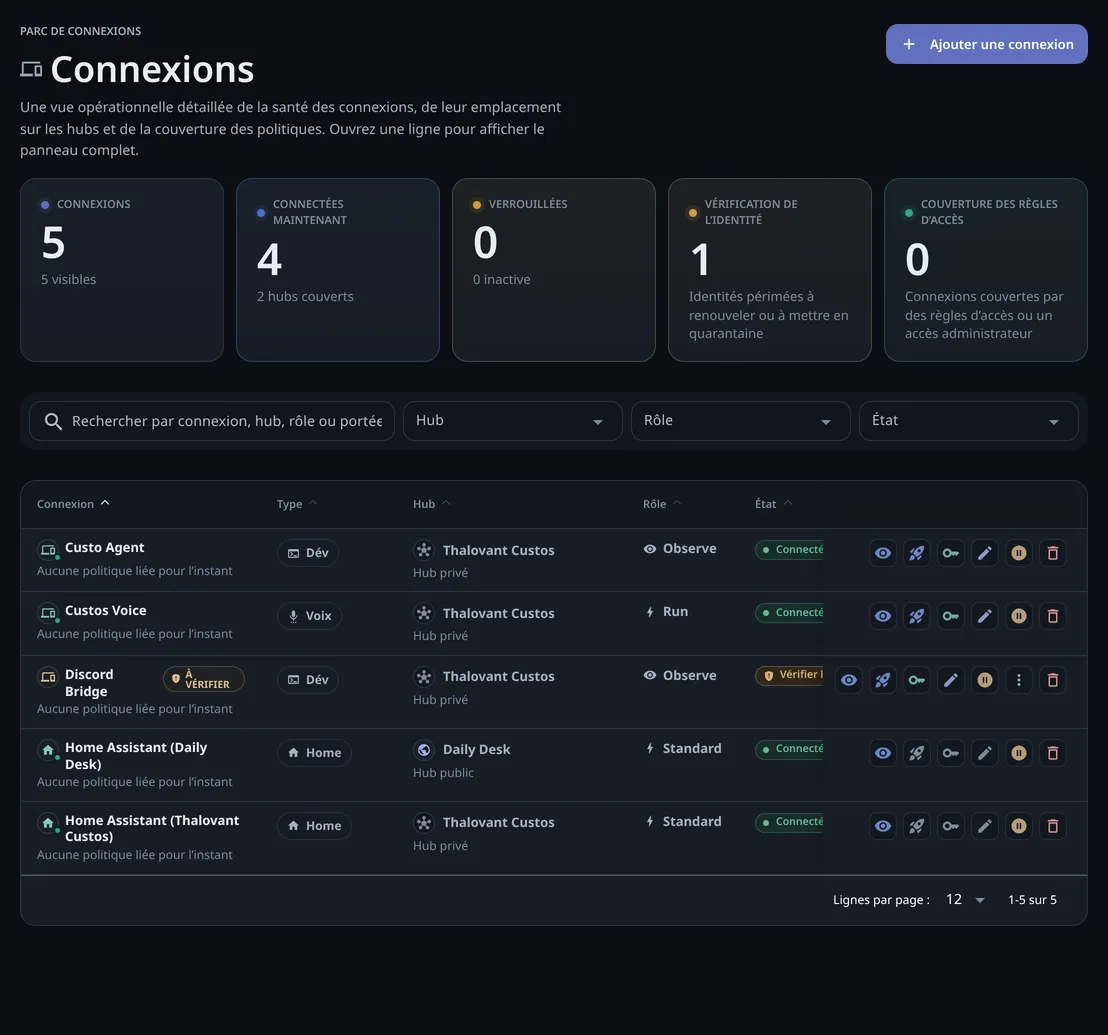Open the Connexions summary card
This screenshot has width=1108, height=1035.
tap(122, 270)
